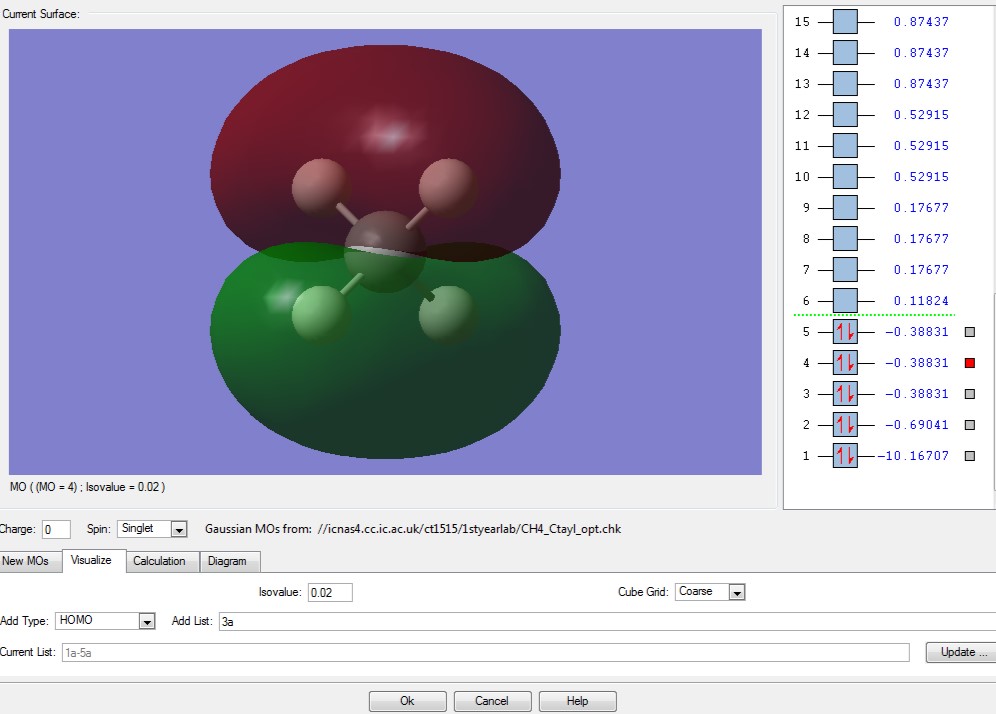Select the occupied orbital 5 box
This screenshot has height=714, width=996.
(845, 332)
